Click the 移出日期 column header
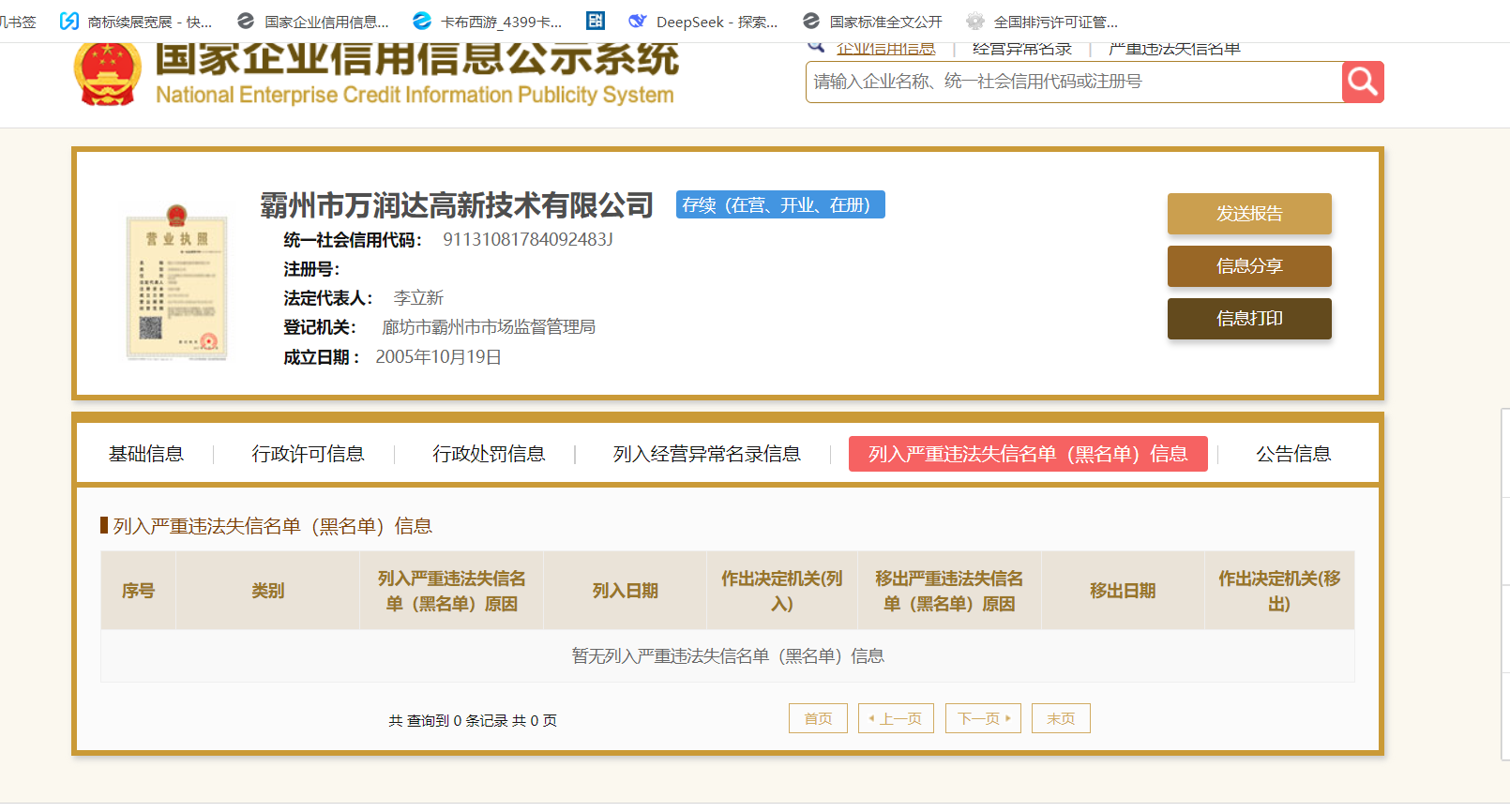 click(1123, 591)
